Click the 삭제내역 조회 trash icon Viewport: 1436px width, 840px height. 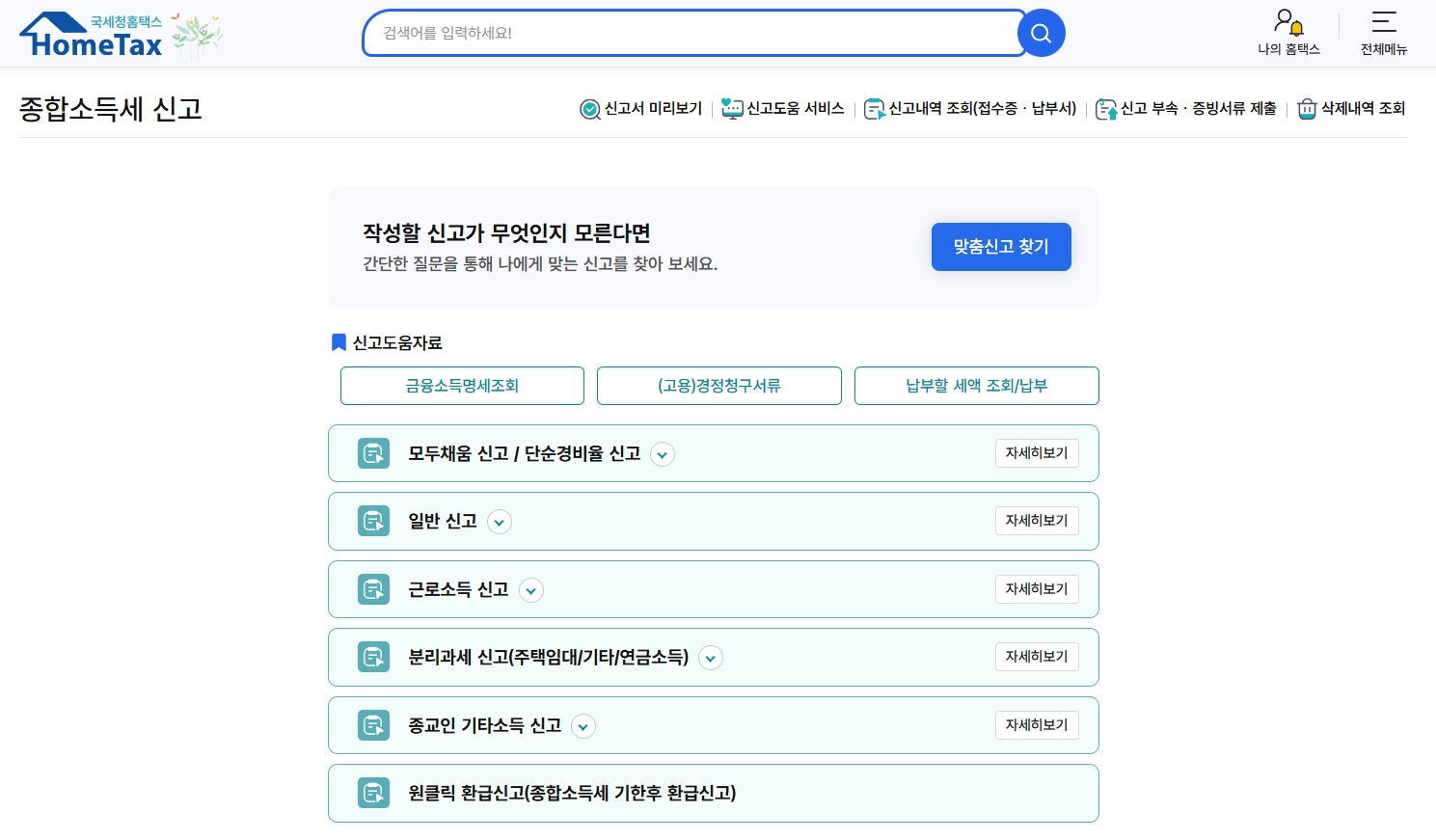[1307, 109]
